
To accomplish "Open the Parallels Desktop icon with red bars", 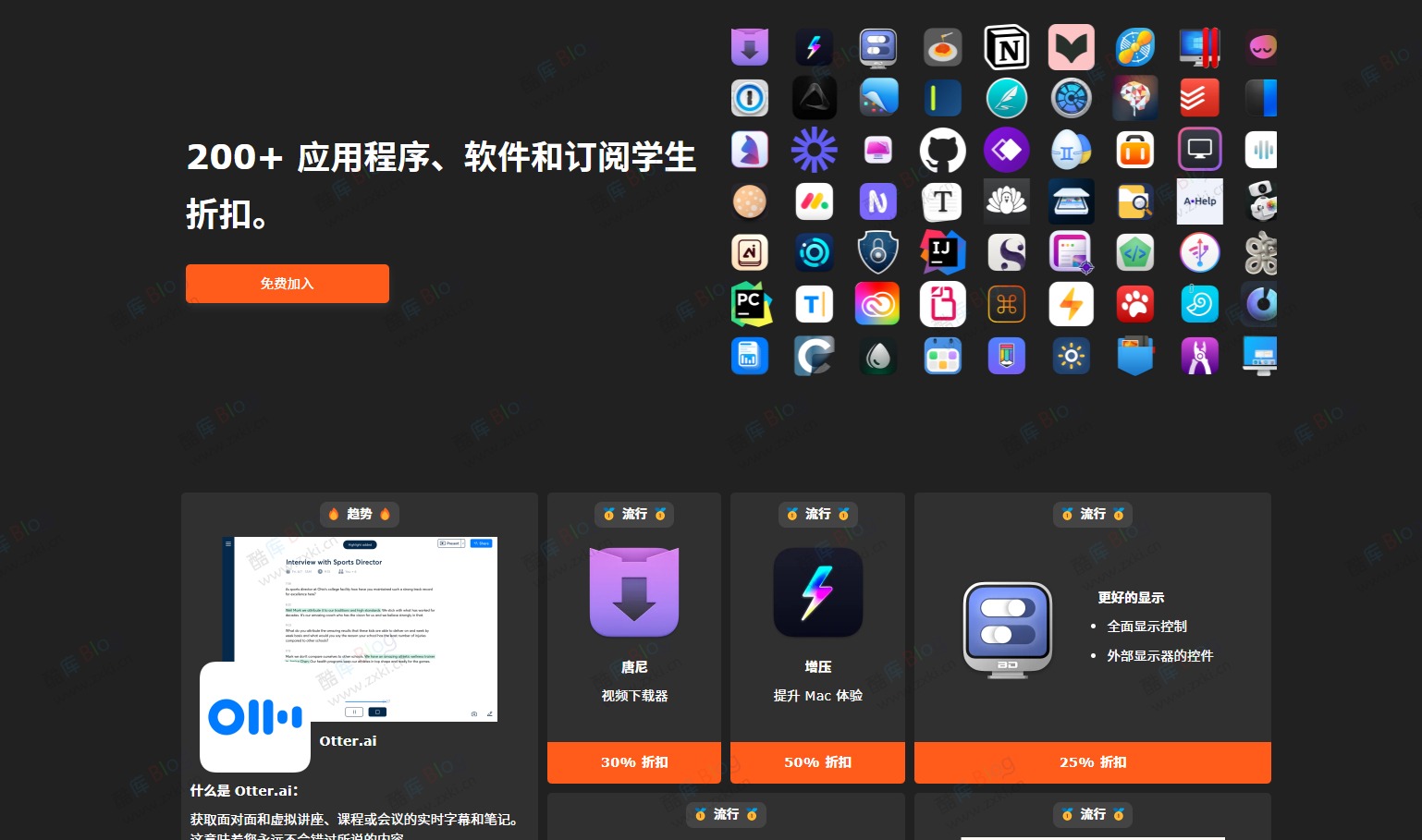I will (1200, 47).
